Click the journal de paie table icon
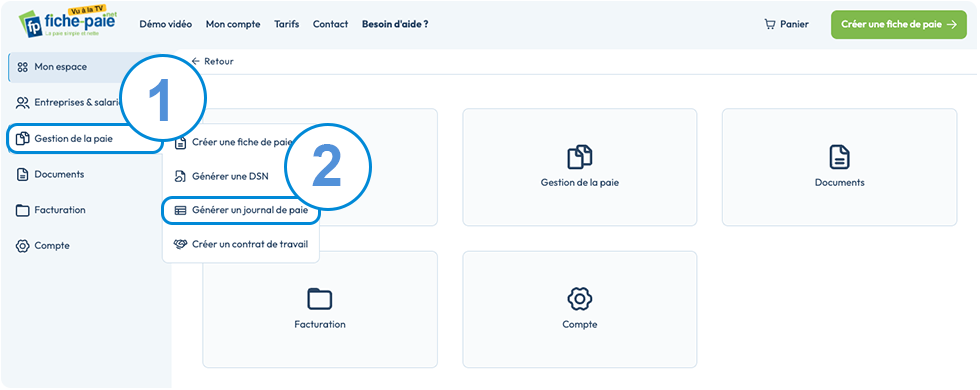The image size is (980, 390). pyautogui.click(x=181, y=211)
